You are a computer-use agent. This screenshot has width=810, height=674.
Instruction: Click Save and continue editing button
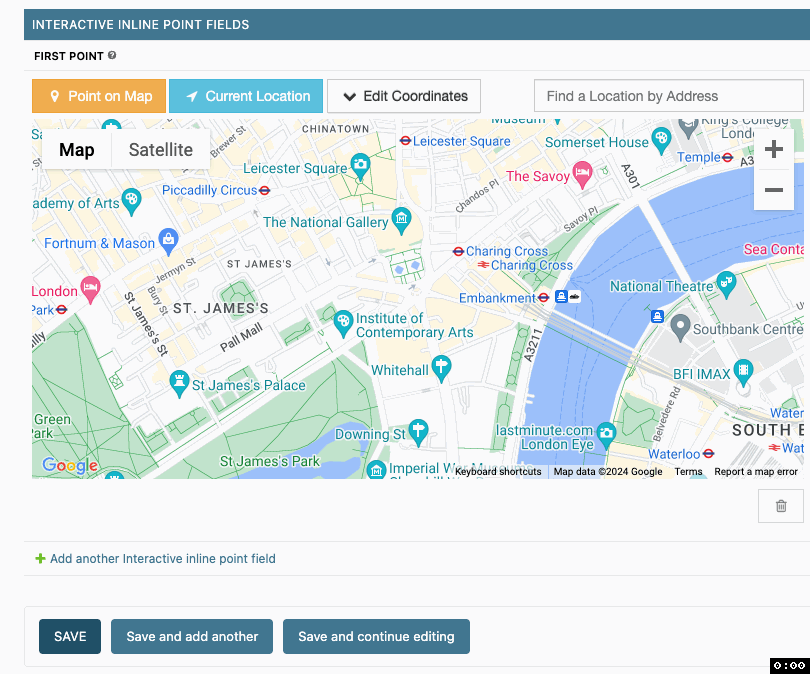(x=376, y=636)
